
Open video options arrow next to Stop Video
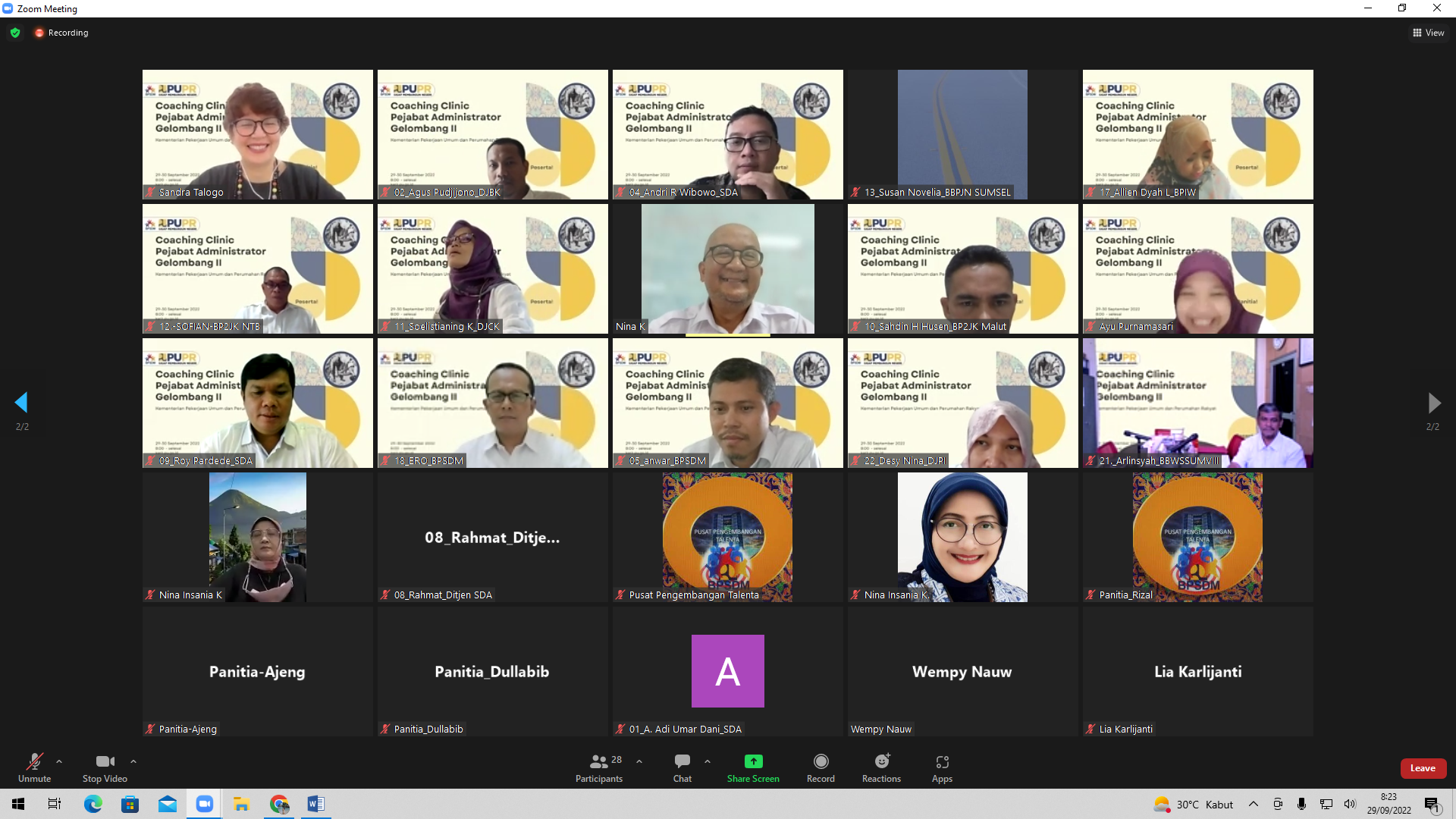[133, 761]
